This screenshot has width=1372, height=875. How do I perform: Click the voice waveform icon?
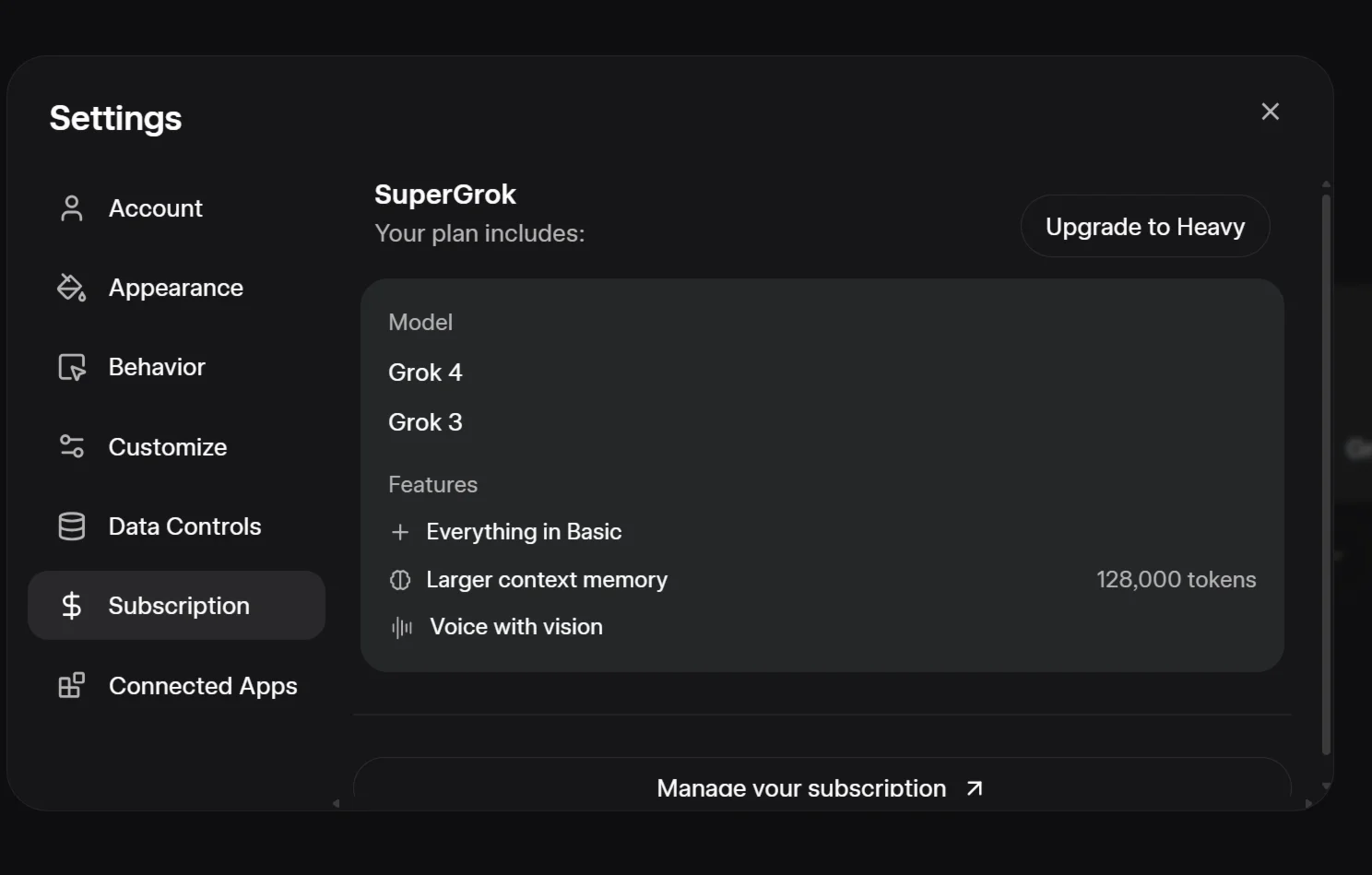pos(401,628)
